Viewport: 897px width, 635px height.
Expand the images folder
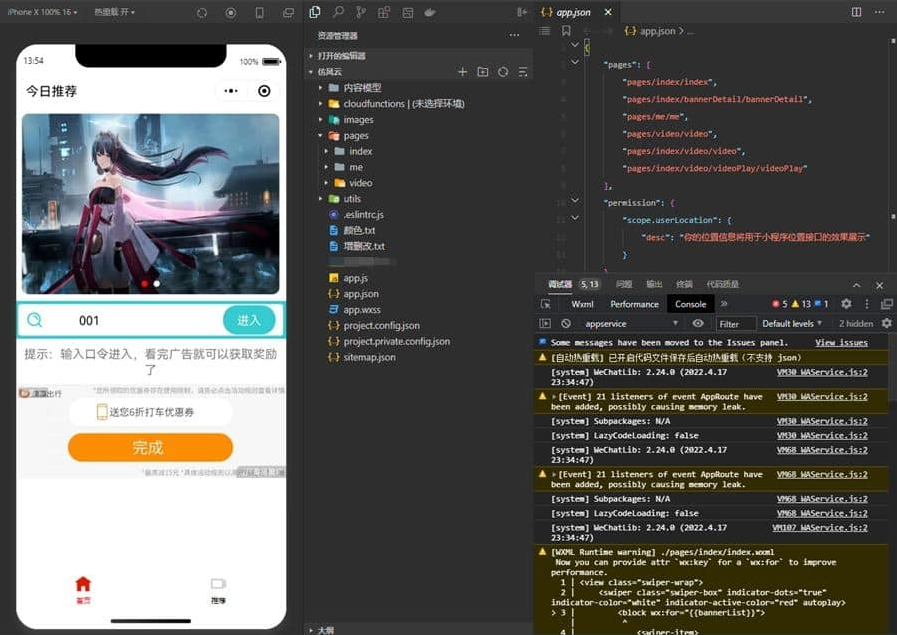320,120
